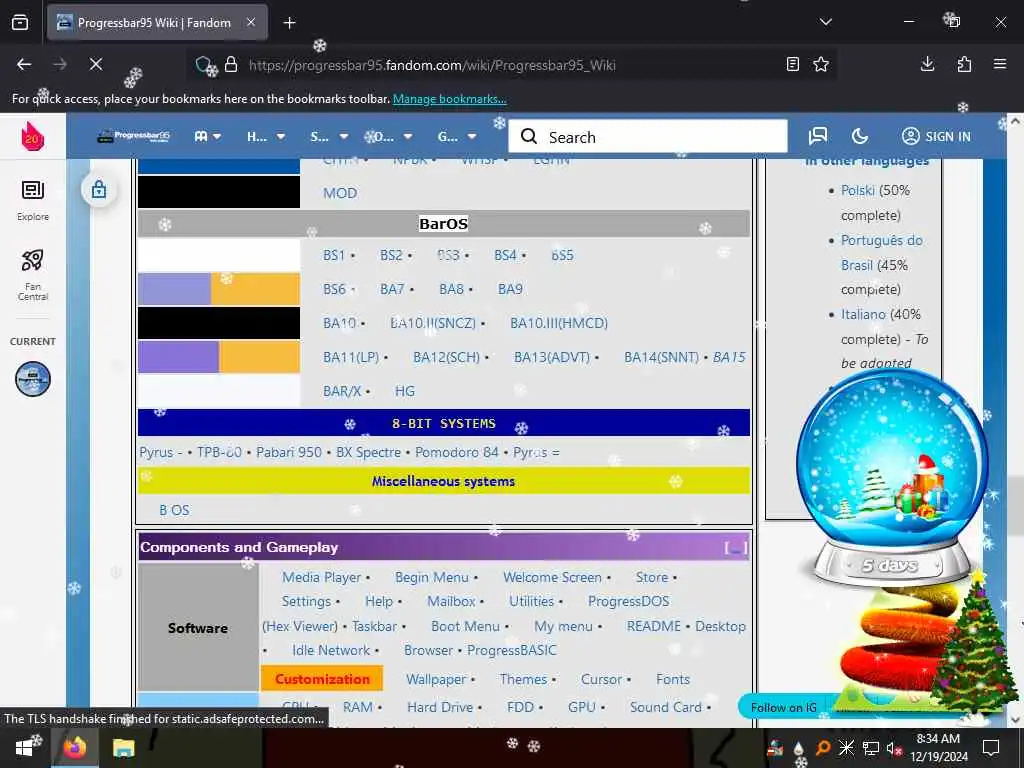Expand the first wiki nav dropdown with book icon

pyautogui.click(x=208, y=136)
